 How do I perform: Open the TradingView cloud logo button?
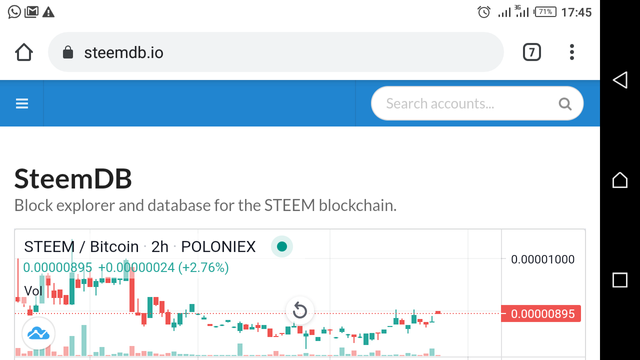38,334
